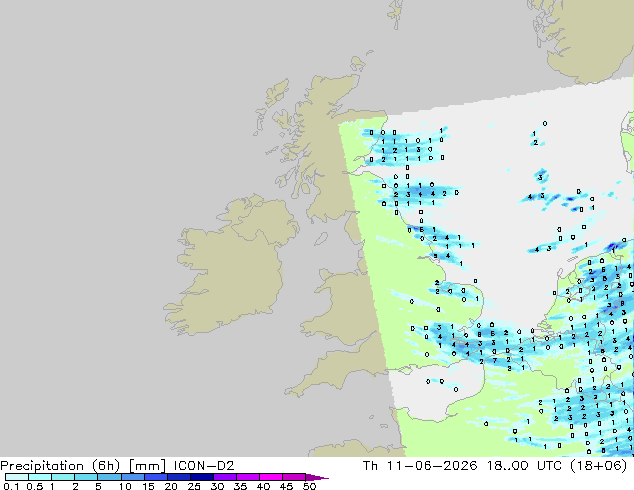
Task: Pick the 15–20 mm legend swatch
Action: click(x=155, y=477)
